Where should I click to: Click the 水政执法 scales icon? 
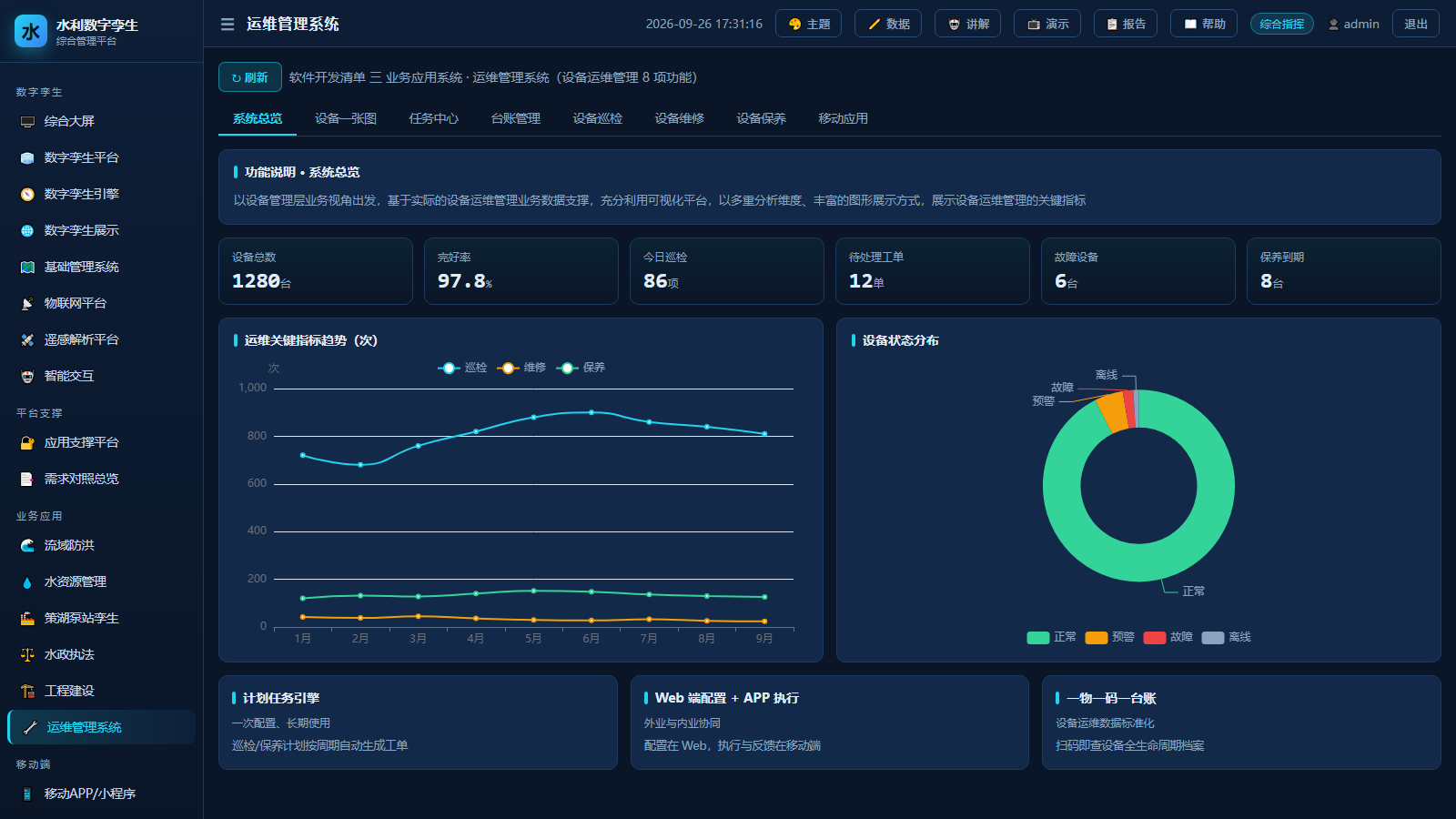click(x=27, y=655)
